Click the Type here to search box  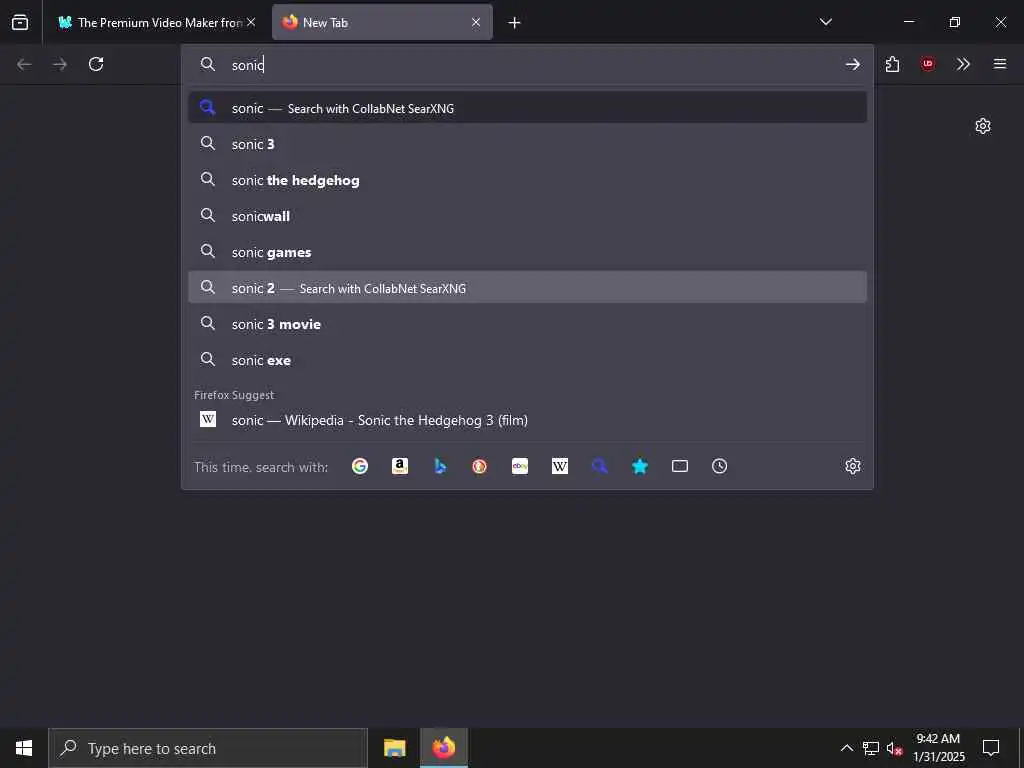pyautogui.click(x=208, y=748)
